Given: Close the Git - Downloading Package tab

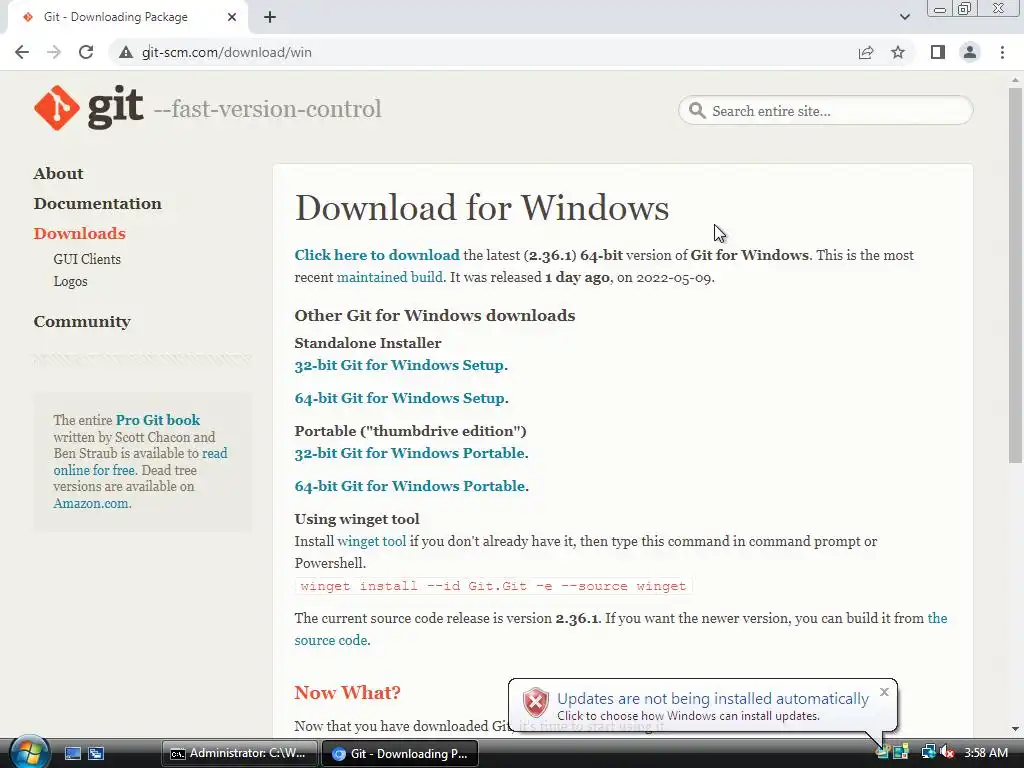Looking at the screenshot, I should [x=232, y=17].
